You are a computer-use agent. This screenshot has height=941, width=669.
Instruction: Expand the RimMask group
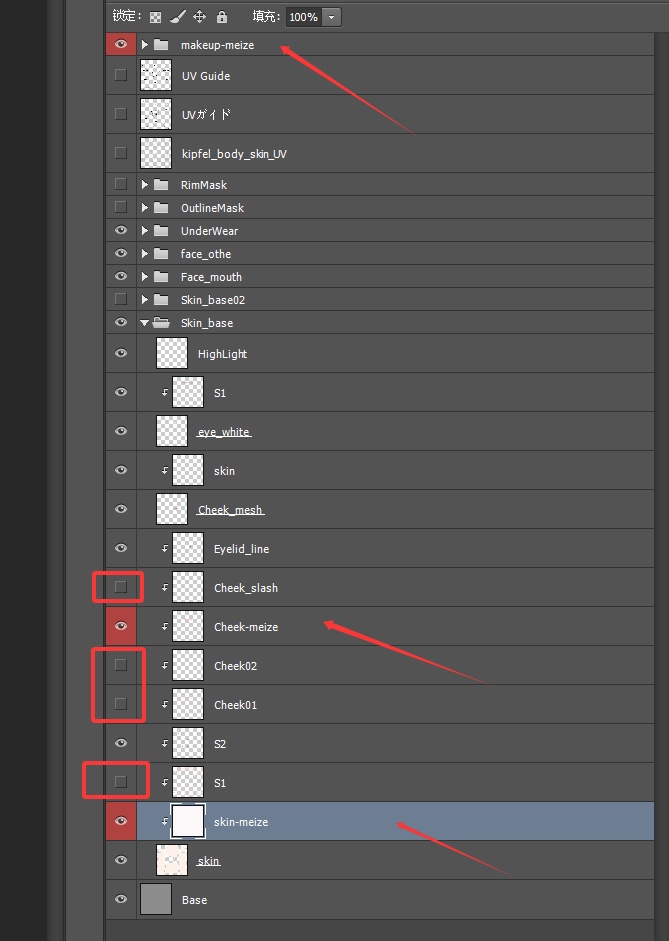pos(144,185)
